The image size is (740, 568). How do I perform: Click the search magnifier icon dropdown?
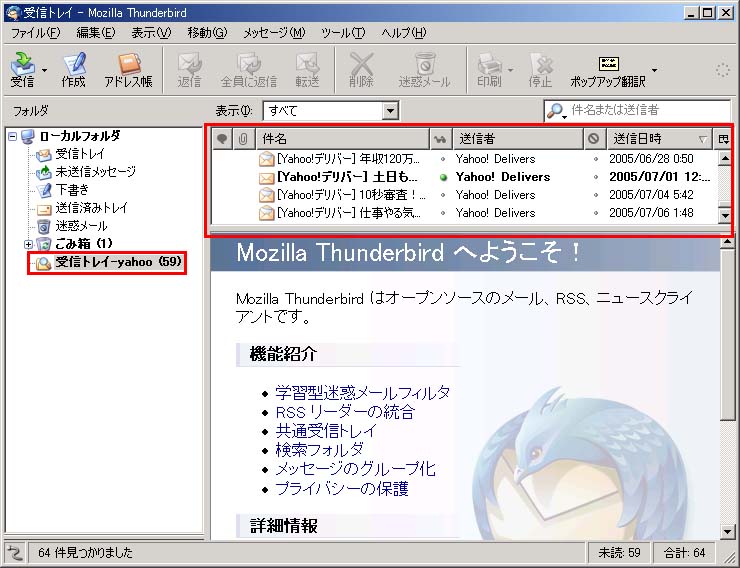(x=556, y=111)
